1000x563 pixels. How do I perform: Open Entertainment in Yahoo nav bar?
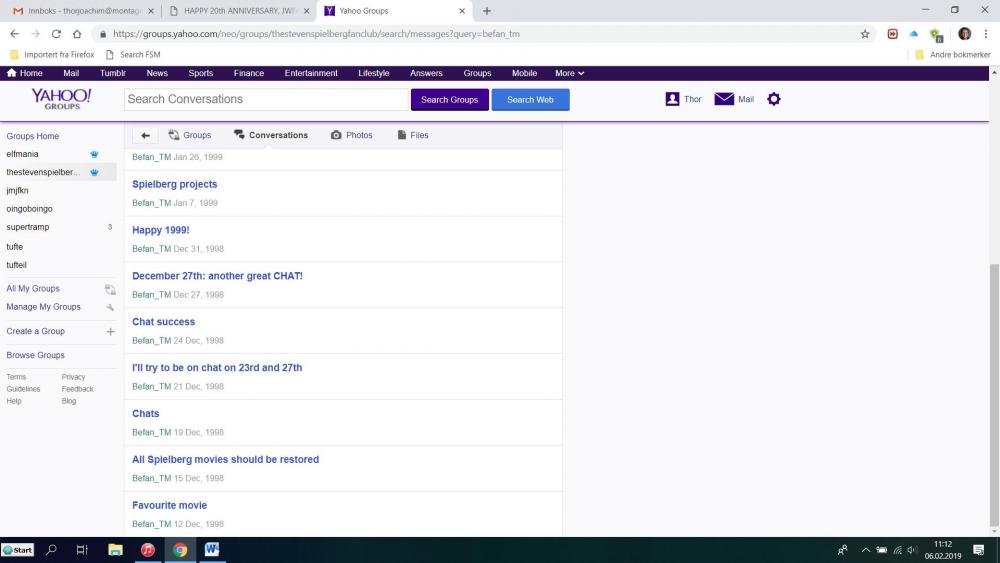pyautogui.click(x=311, y=73)
